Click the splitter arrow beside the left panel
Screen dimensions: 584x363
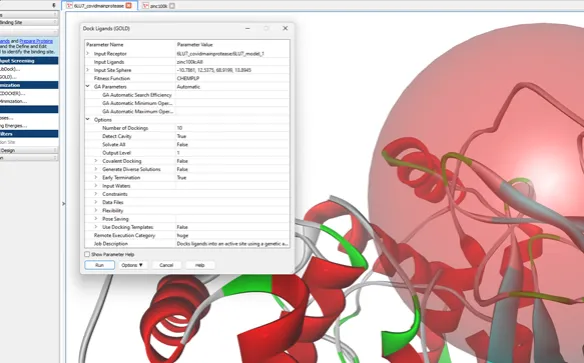[x=63, y=204]
